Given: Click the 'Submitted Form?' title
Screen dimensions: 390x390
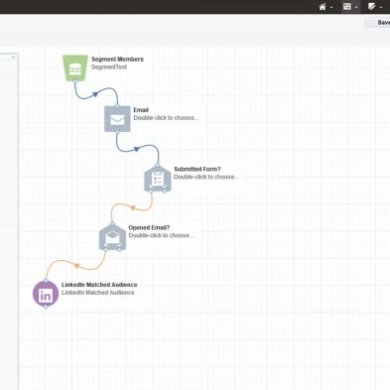Looking at the screenshot, I should coord(197,169).
